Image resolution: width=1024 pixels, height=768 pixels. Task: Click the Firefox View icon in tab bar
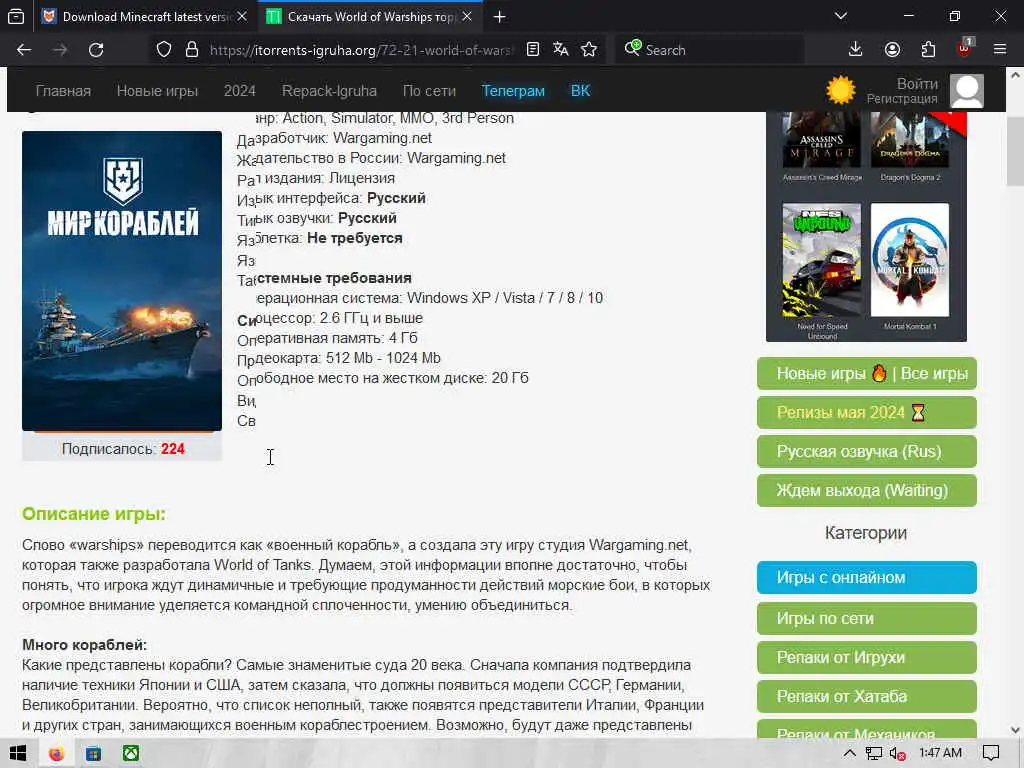(16, 17)
